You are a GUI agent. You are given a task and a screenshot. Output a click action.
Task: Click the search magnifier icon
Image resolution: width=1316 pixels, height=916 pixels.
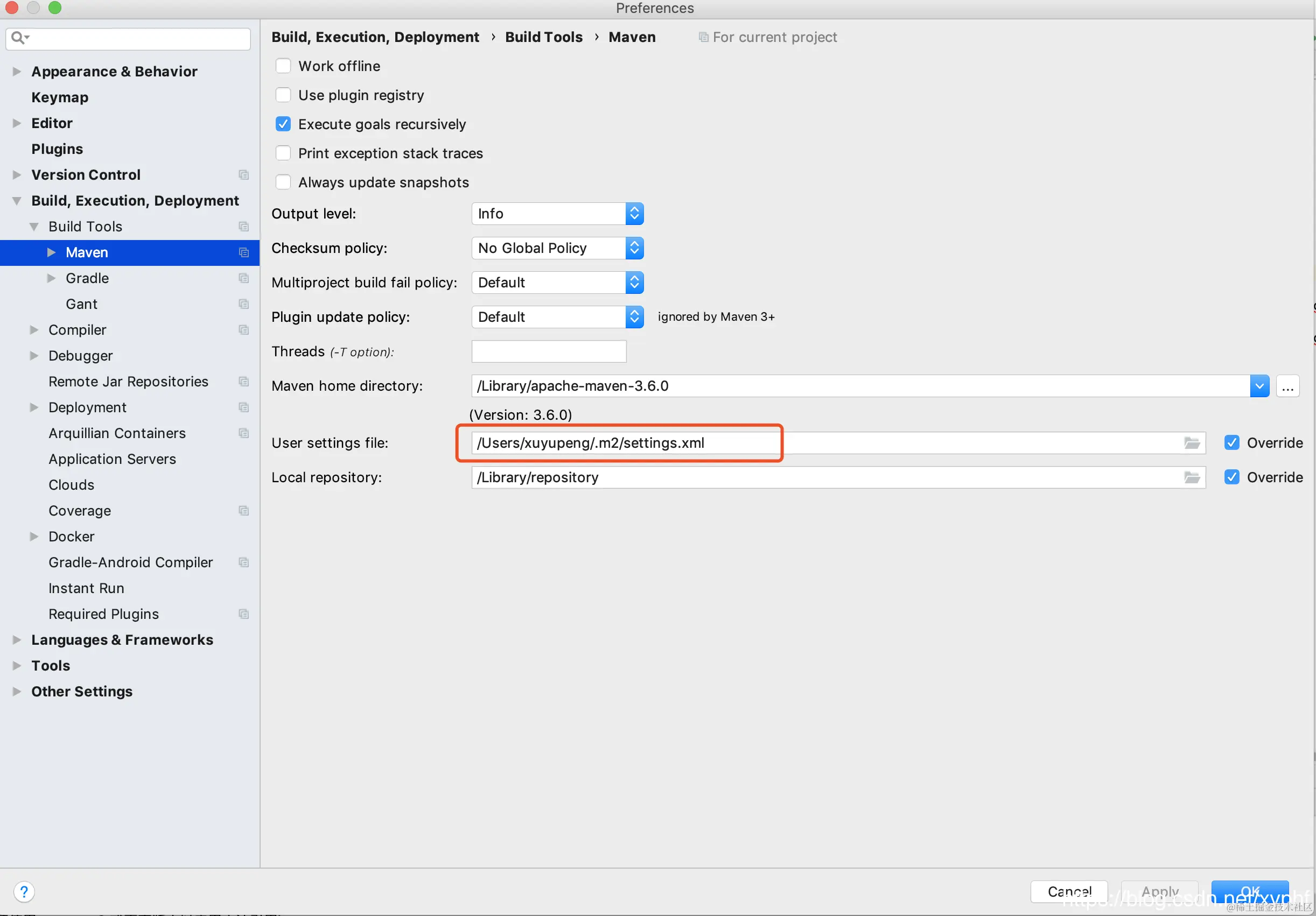[x=18, y=38]
